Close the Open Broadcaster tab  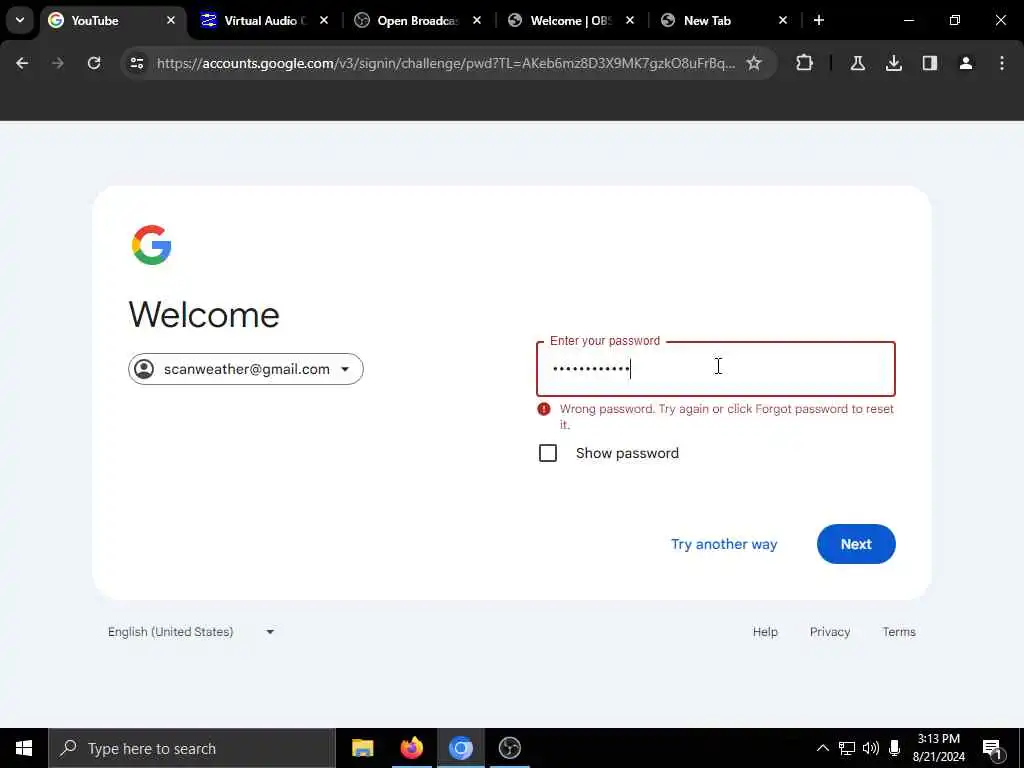(477, 20)
